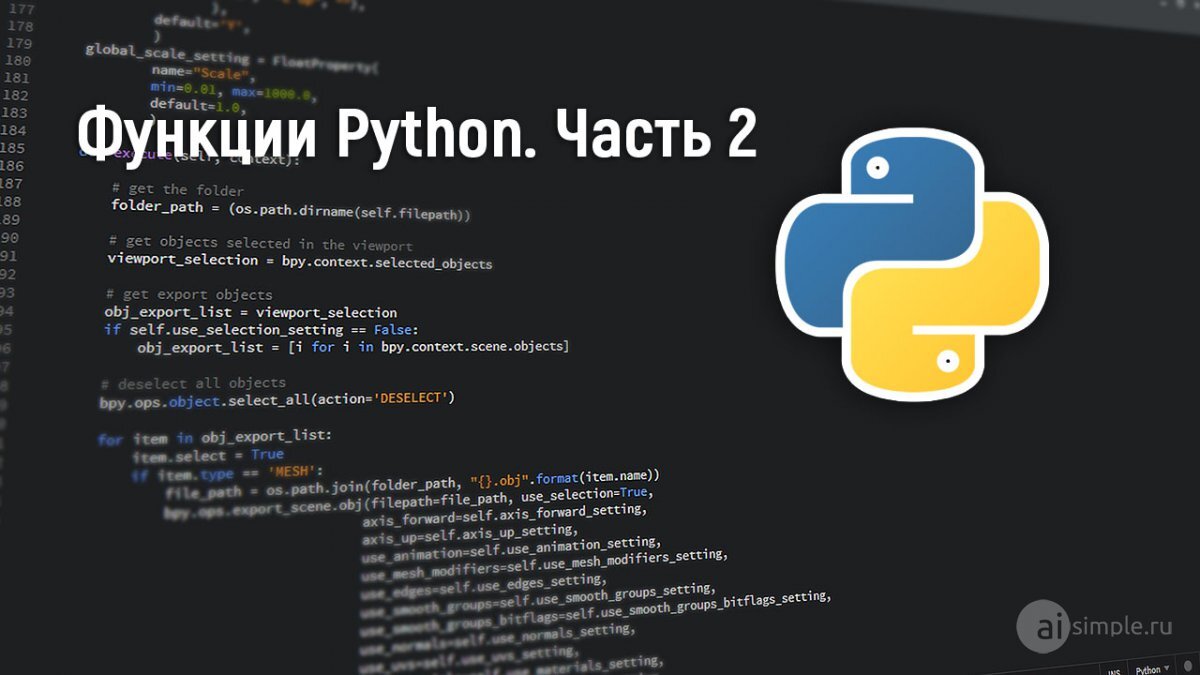Click the line 'use_mesh_modifiers=self.use_mesh_modifiers_setting,'
Screen dimensions: 1200x675
(544, 565)
